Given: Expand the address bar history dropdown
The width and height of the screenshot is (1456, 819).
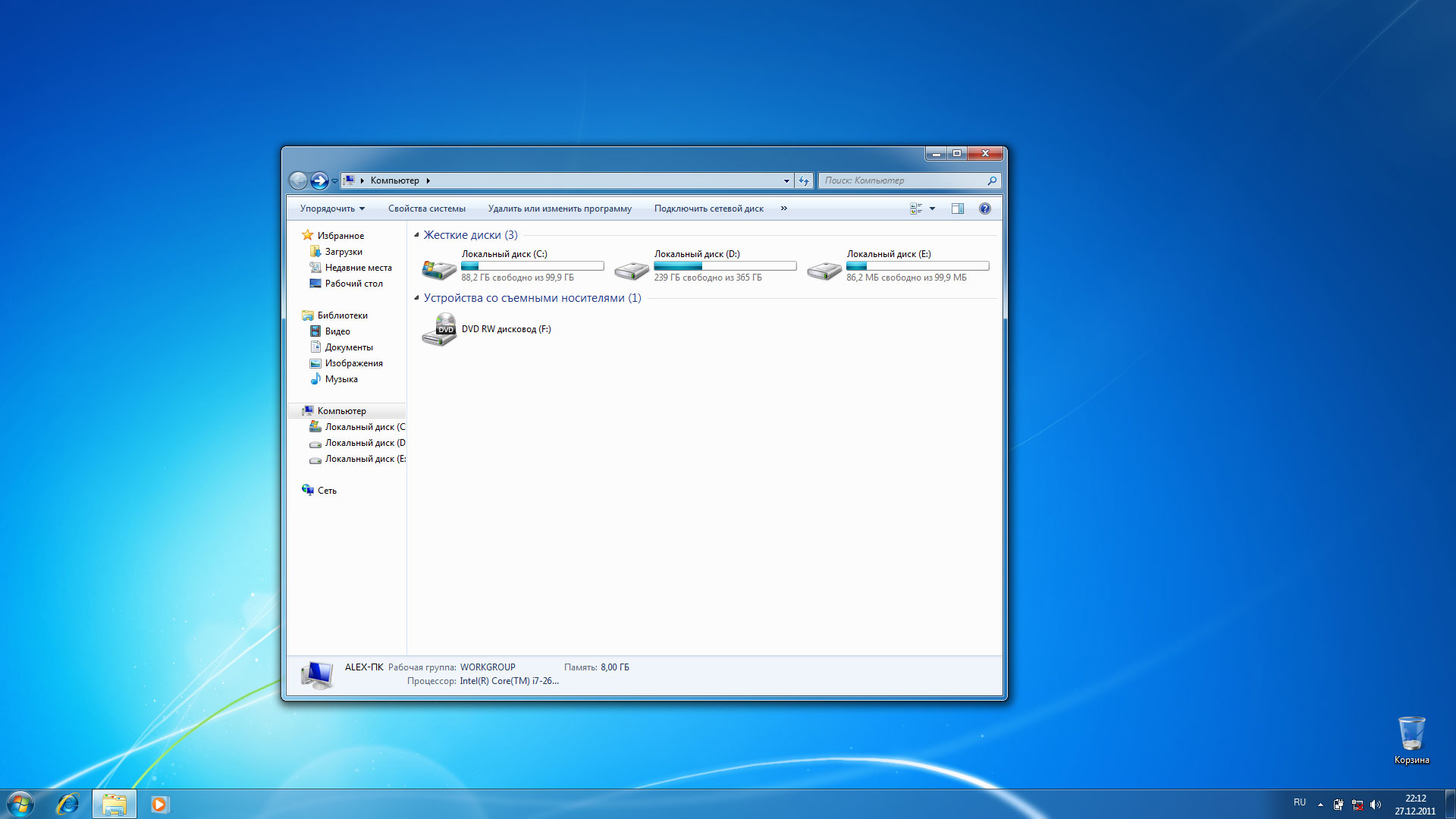Looking at the screenshot, I should (x=786, y=180).
